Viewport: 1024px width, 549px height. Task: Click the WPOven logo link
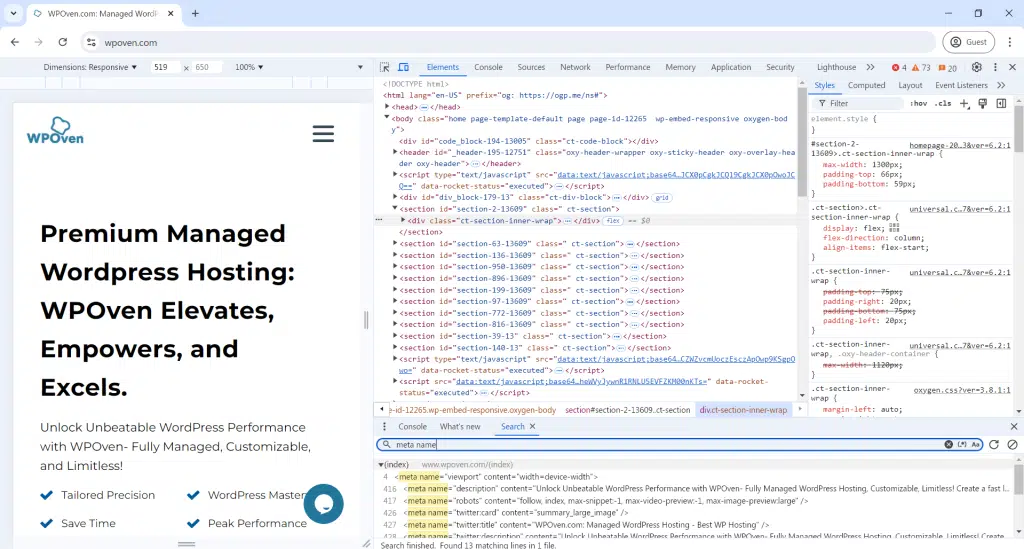pyautogui.click(x=55, y=131)
